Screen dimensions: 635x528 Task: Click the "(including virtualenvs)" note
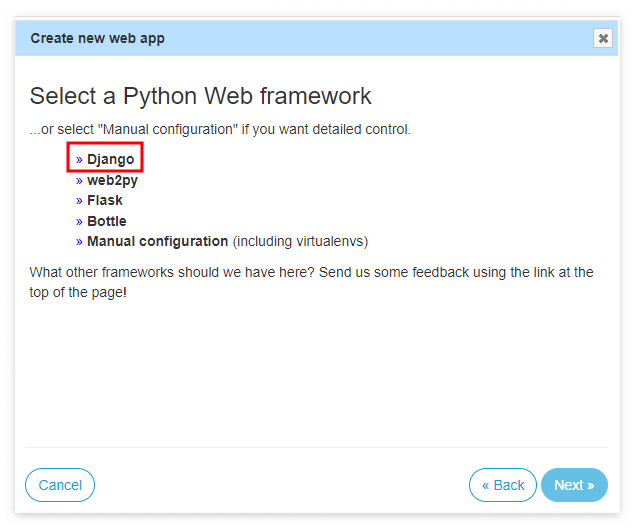coord(300,241)
